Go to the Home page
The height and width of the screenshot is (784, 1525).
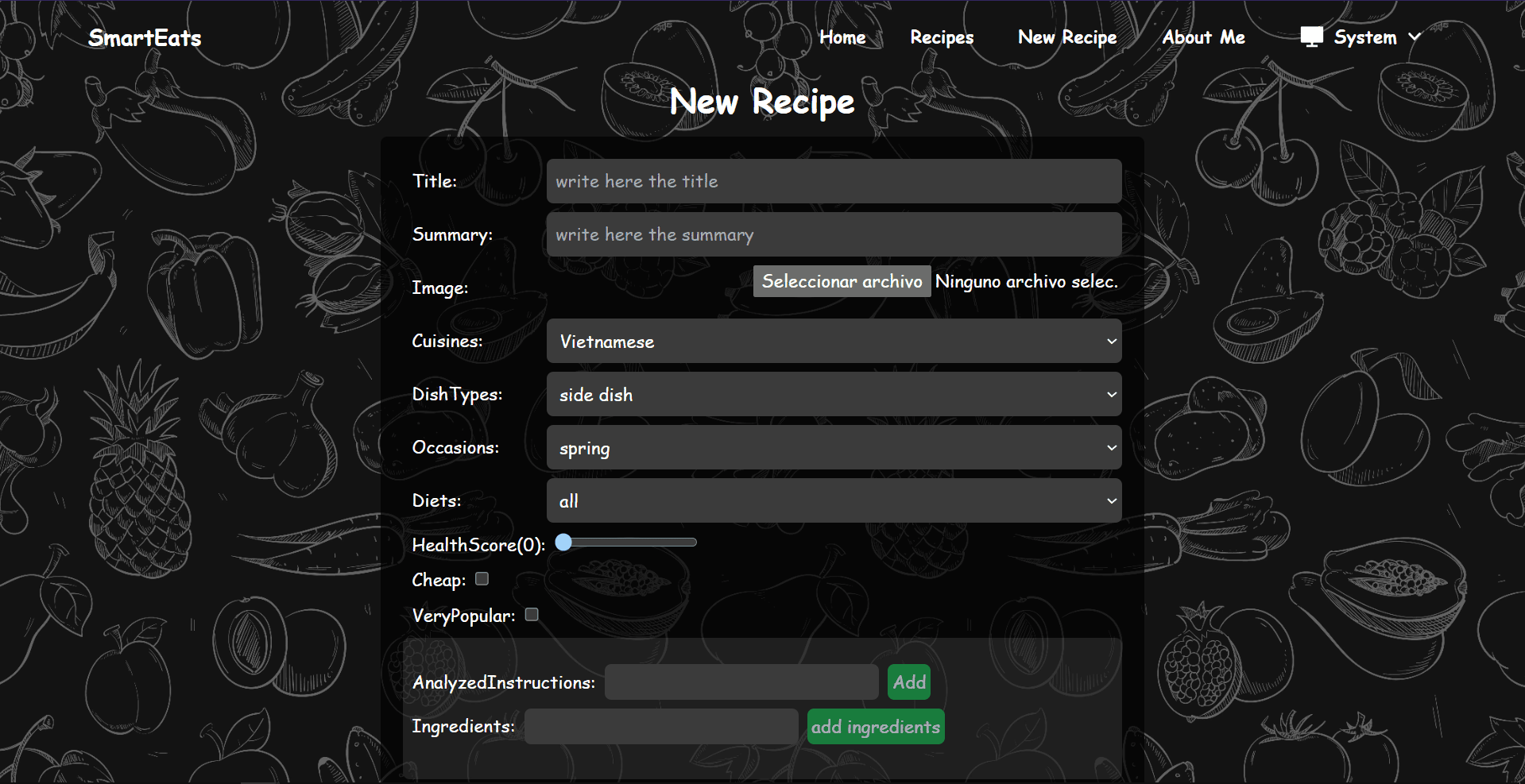point(842,37)
